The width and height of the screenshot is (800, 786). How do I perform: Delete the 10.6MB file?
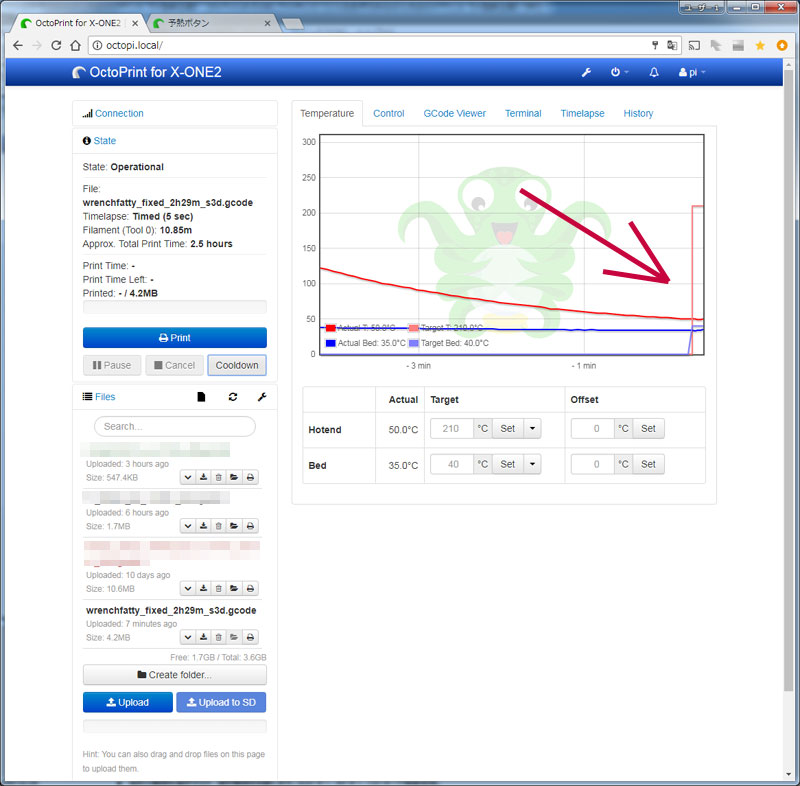click(x=218, y=589)
